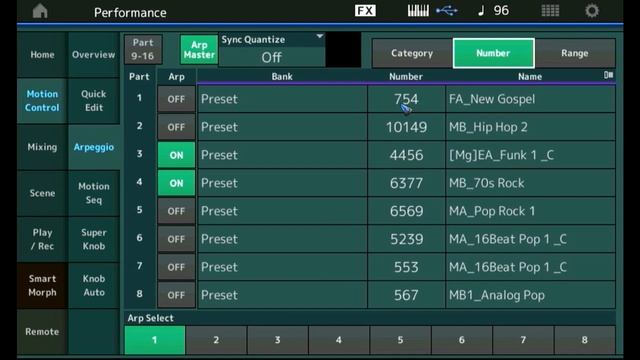Open the Knob Auto submenu
The image size is (640, 360).
tap(94, 285)
